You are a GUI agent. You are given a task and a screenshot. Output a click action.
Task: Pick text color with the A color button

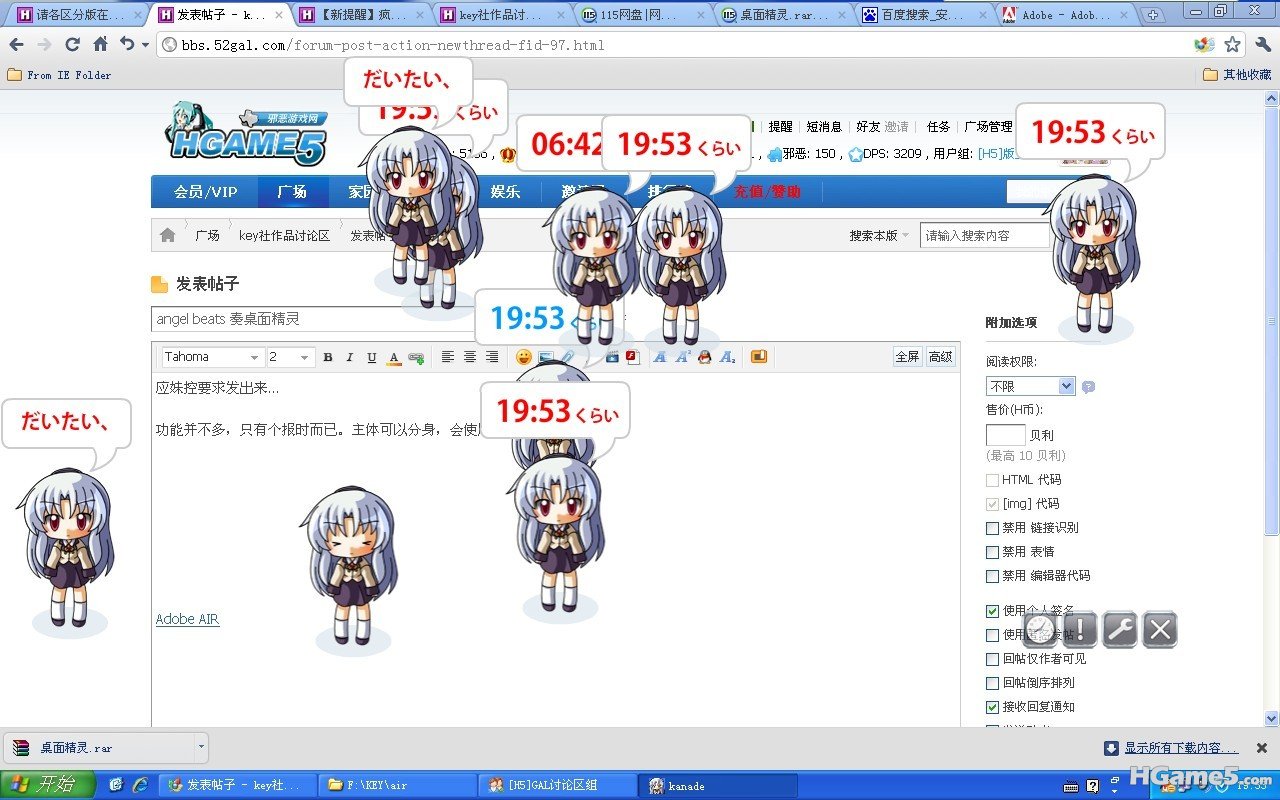tap(394, 357)
